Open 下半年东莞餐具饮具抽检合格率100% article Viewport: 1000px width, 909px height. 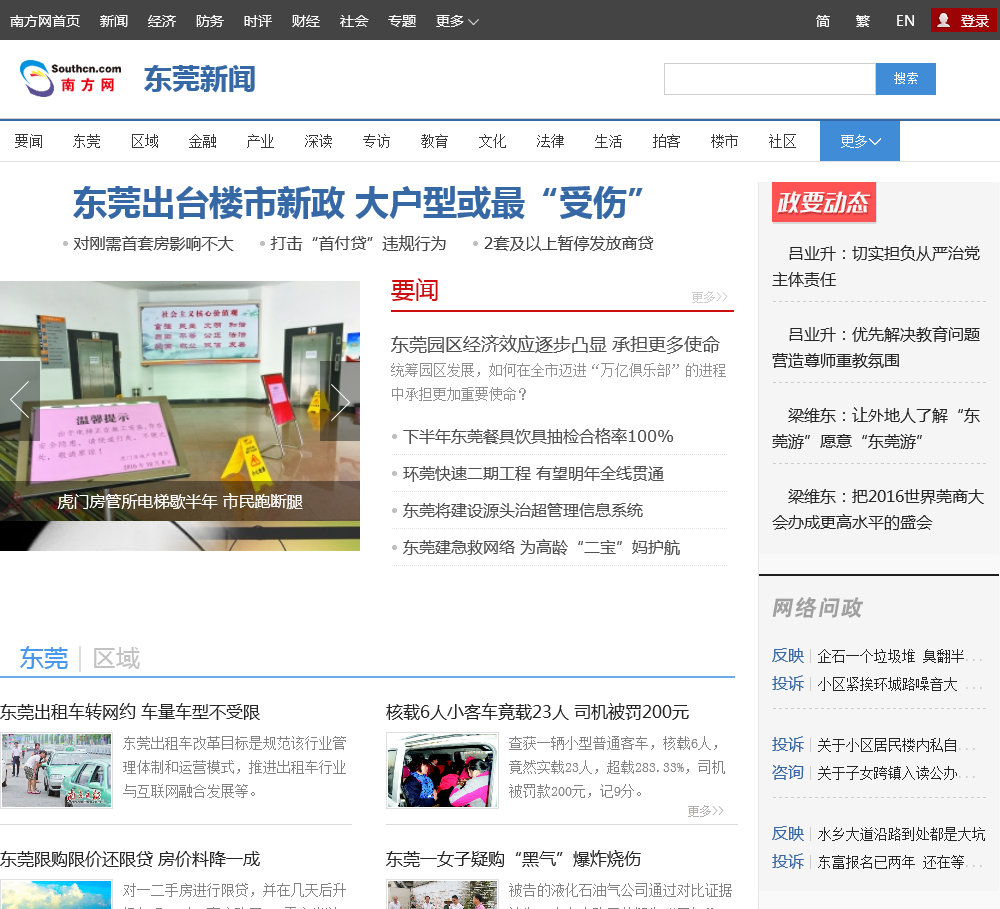coord(538,436)
